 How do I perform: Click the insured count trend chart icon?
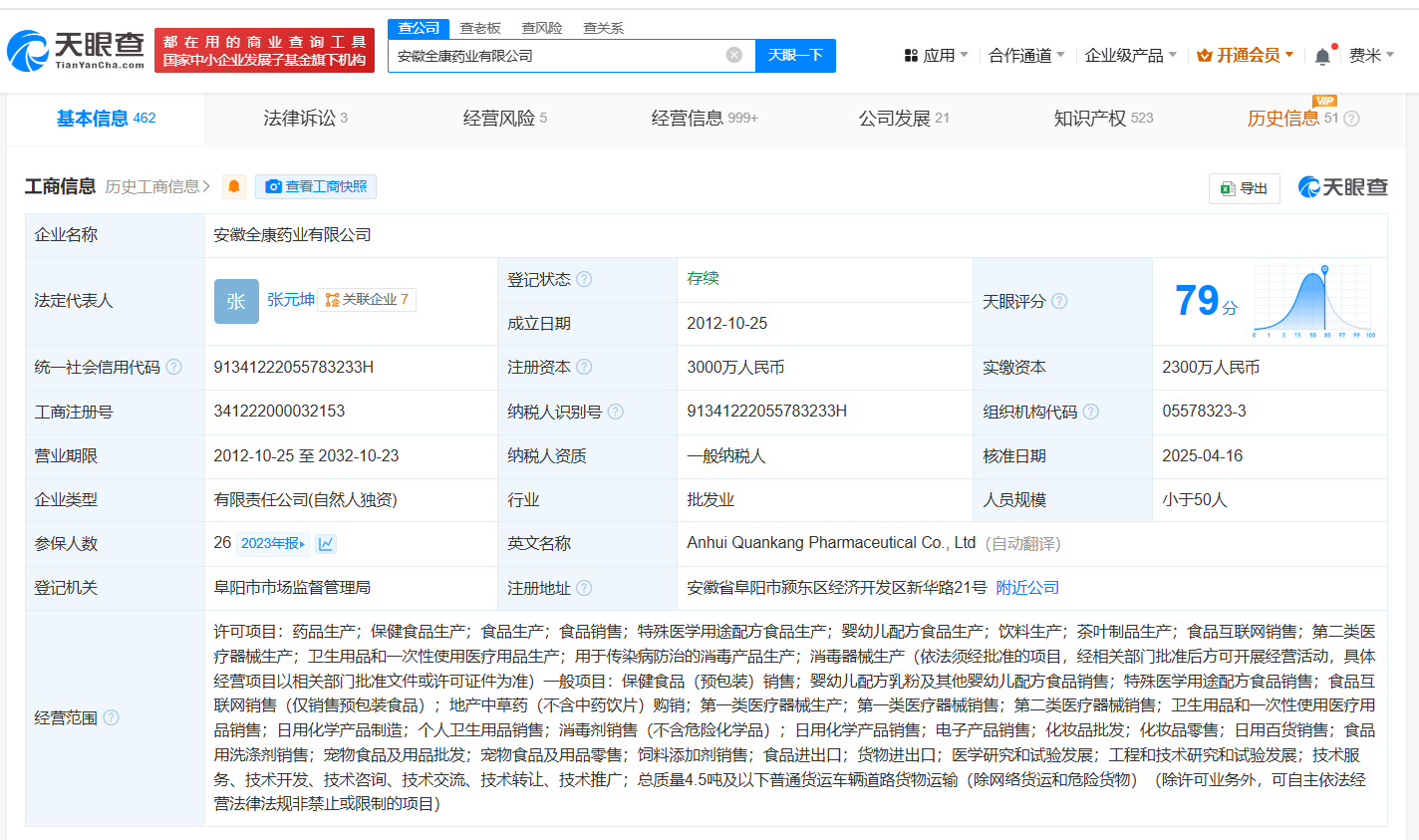click(x=326, y=544)
